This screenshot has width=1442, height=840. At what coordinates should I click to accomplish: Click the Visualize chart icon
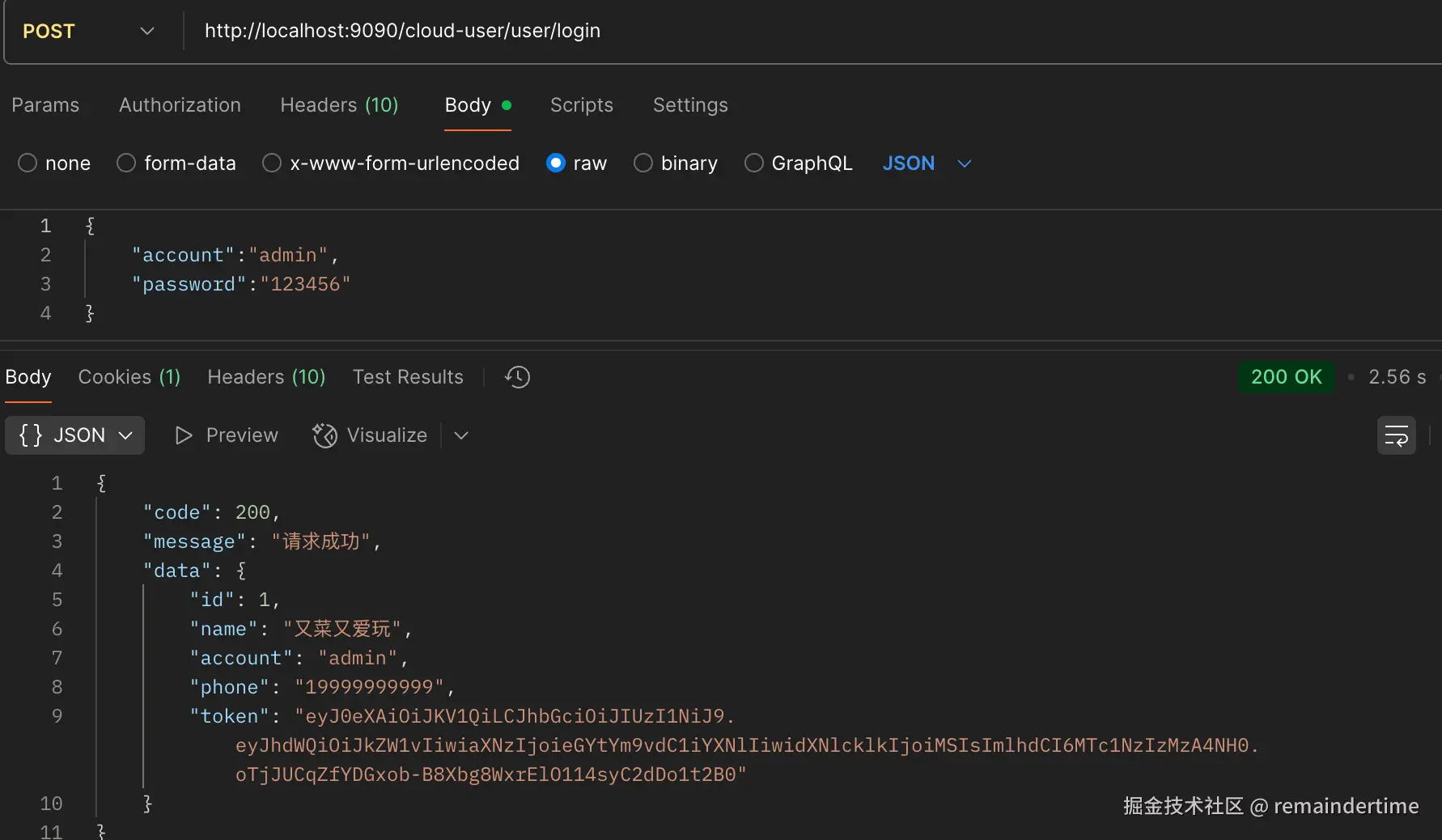324,435
